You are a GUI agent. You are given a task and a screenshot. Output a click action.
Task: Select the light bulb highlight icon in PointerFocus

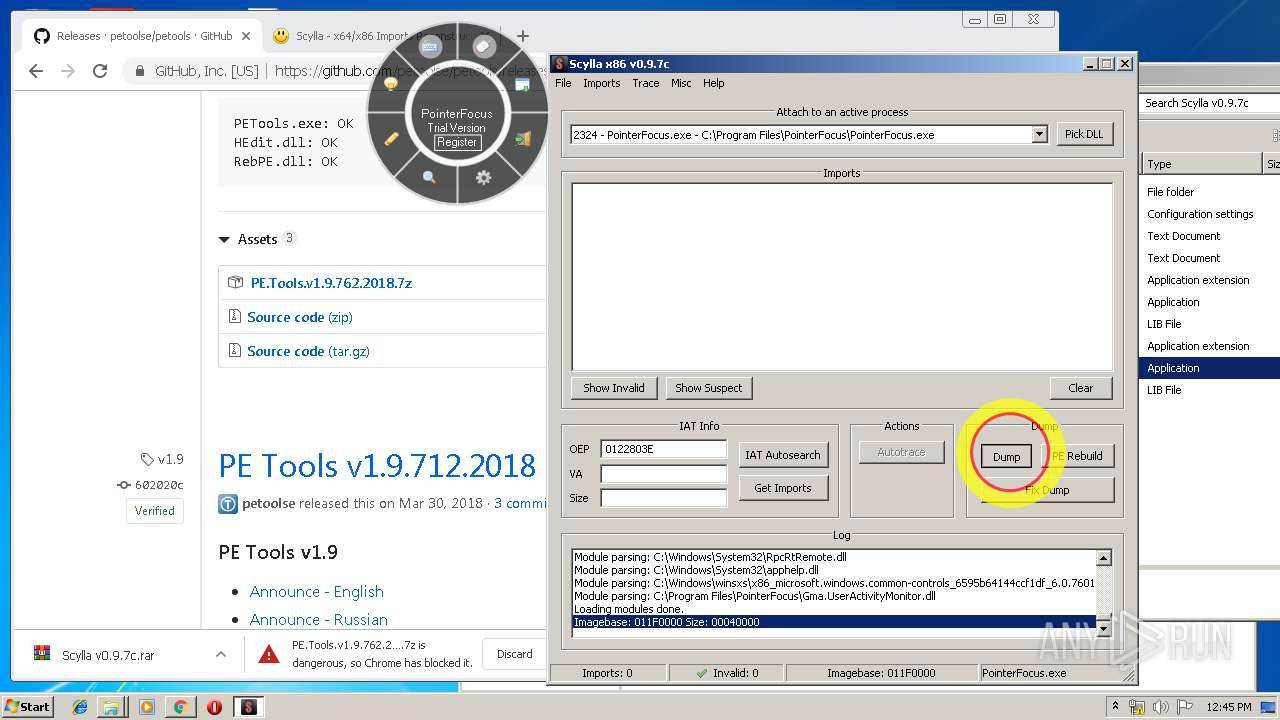[392, 85]
